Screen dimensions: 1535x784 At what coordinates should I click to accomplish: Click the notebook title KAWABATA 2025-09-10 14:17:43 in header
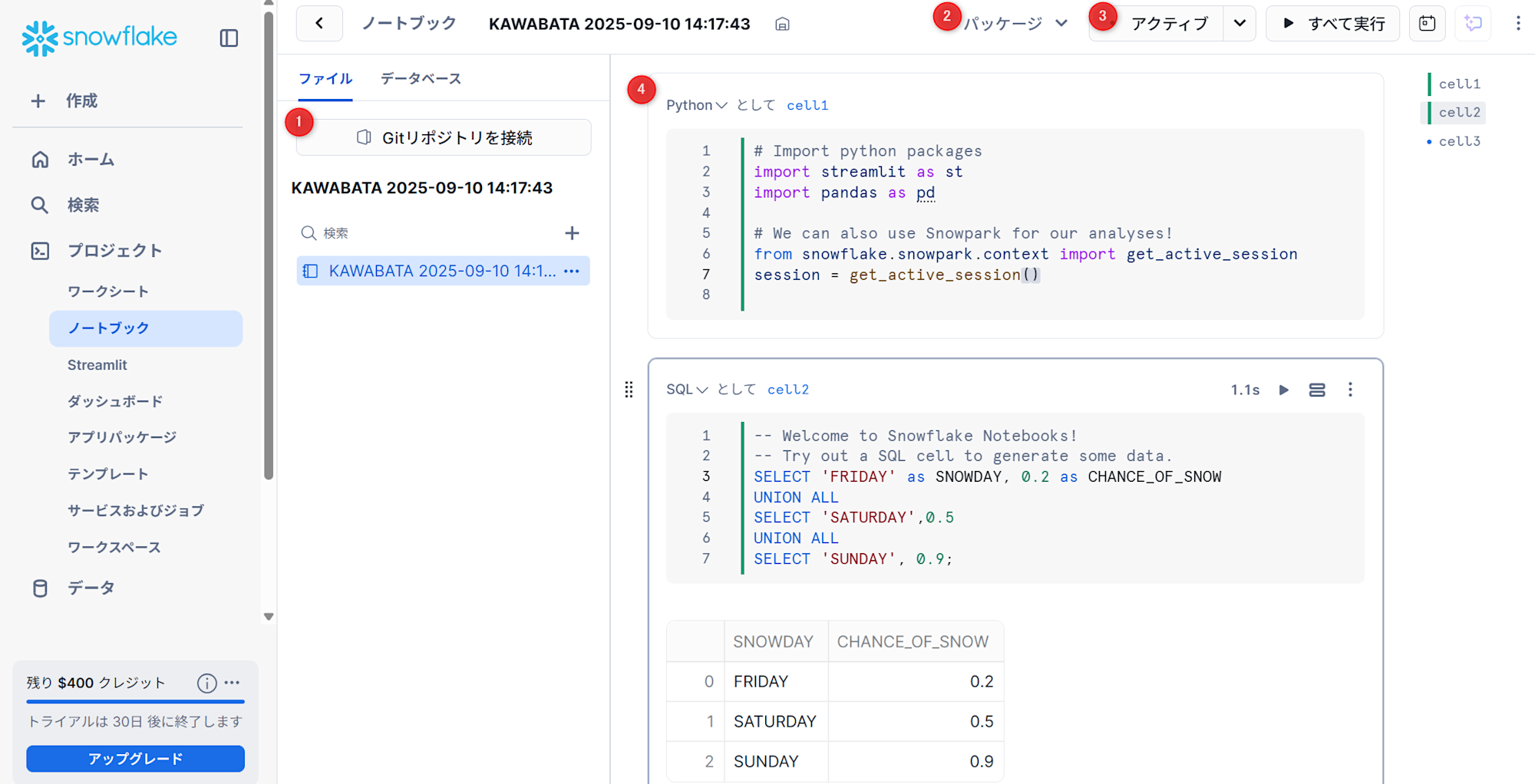[619, 24]
